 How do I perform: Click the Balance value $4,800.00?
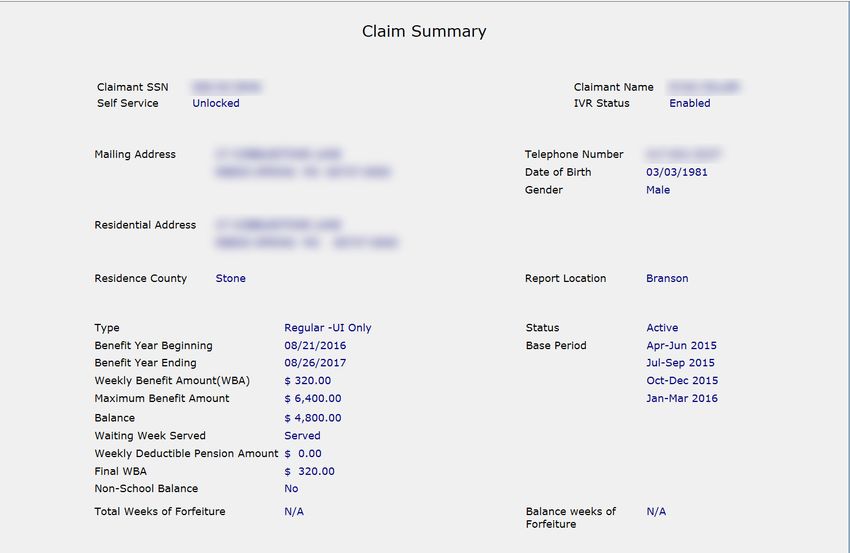pos(313,418)
